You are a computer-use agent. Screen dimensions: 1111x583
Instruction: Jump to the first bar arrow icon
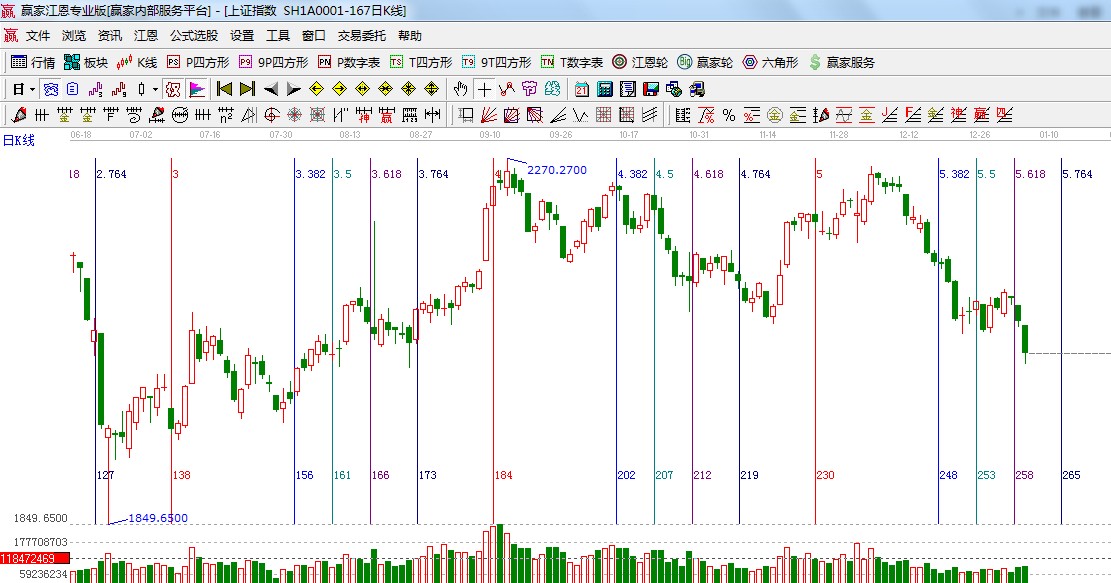pos(224,89)
